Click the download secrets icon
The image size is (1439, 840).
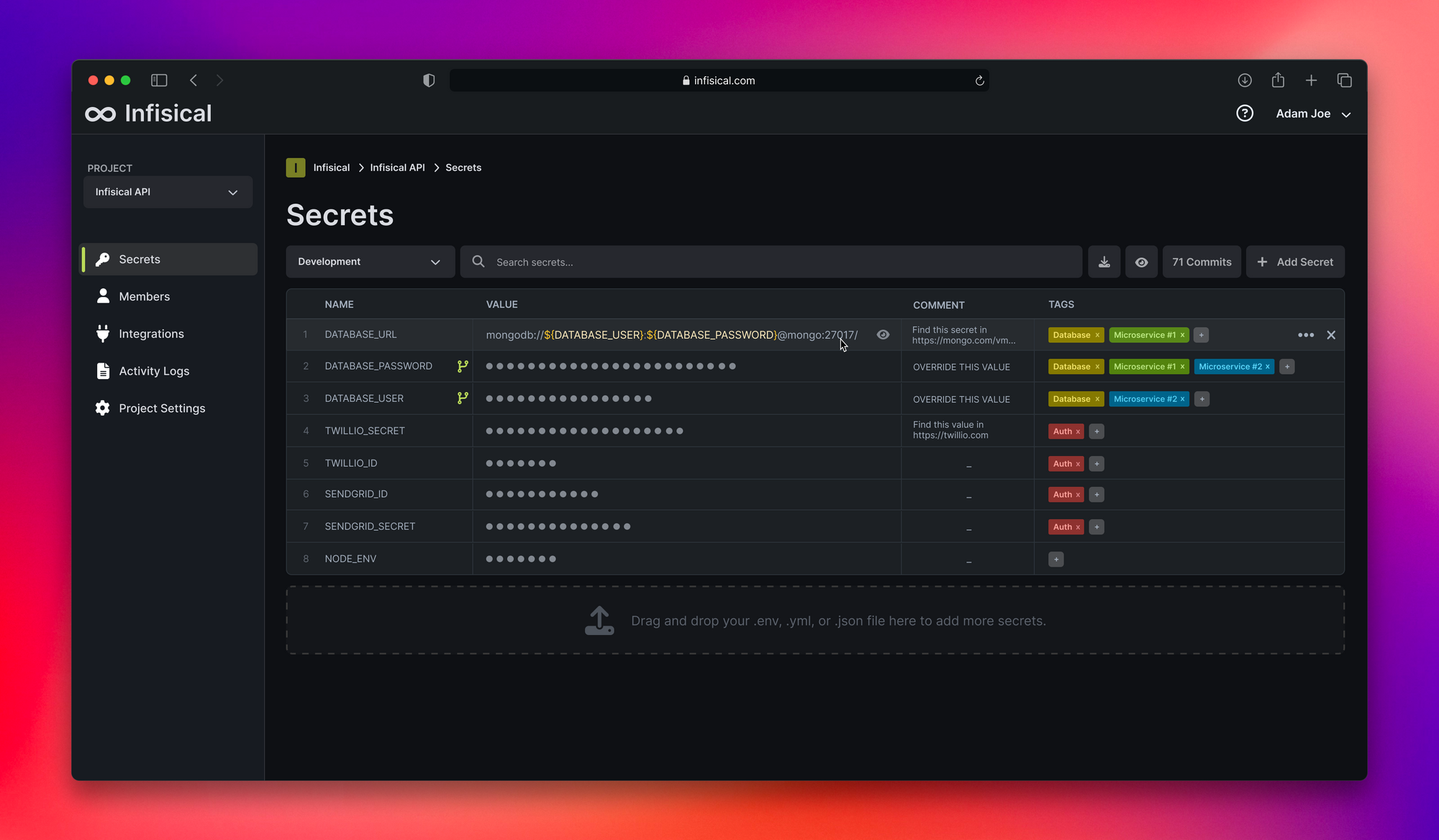coord(1104,261)
